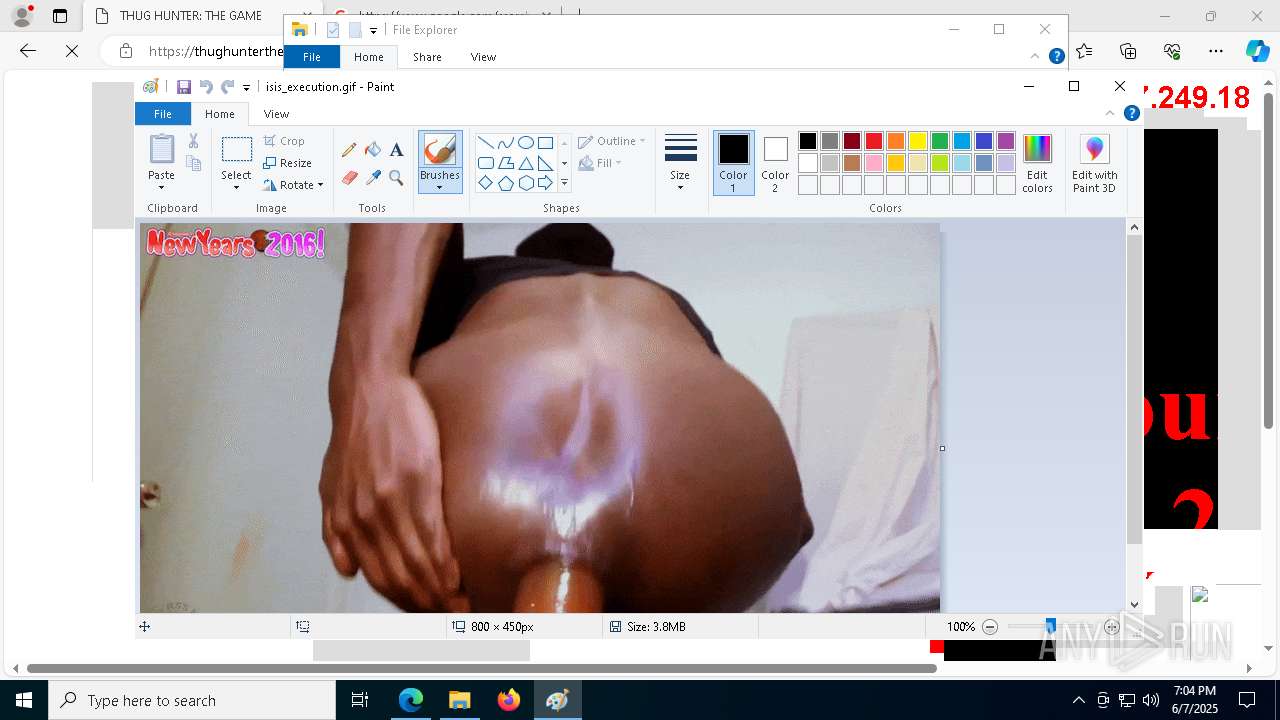
Task: Undo the last action in Paint
Action: [x=206, y=87]
